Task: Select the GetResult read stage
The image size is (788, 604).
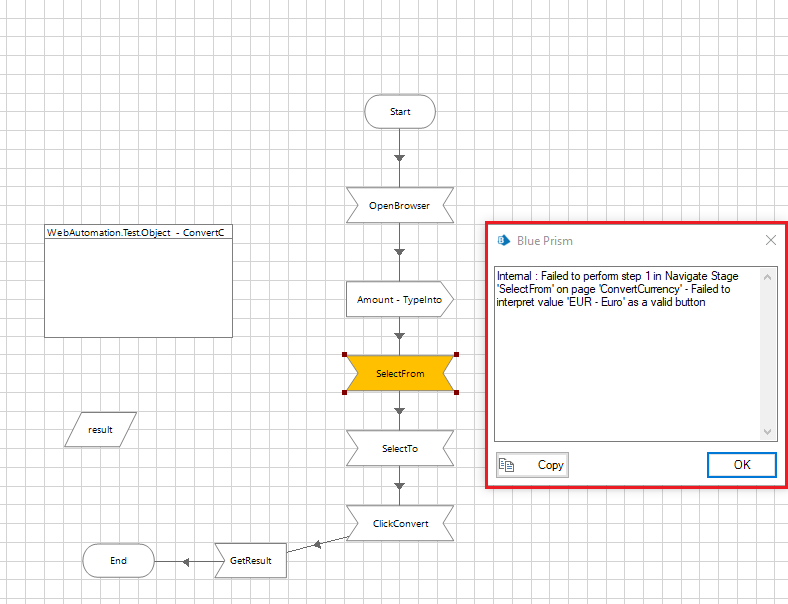Action: 250,561
